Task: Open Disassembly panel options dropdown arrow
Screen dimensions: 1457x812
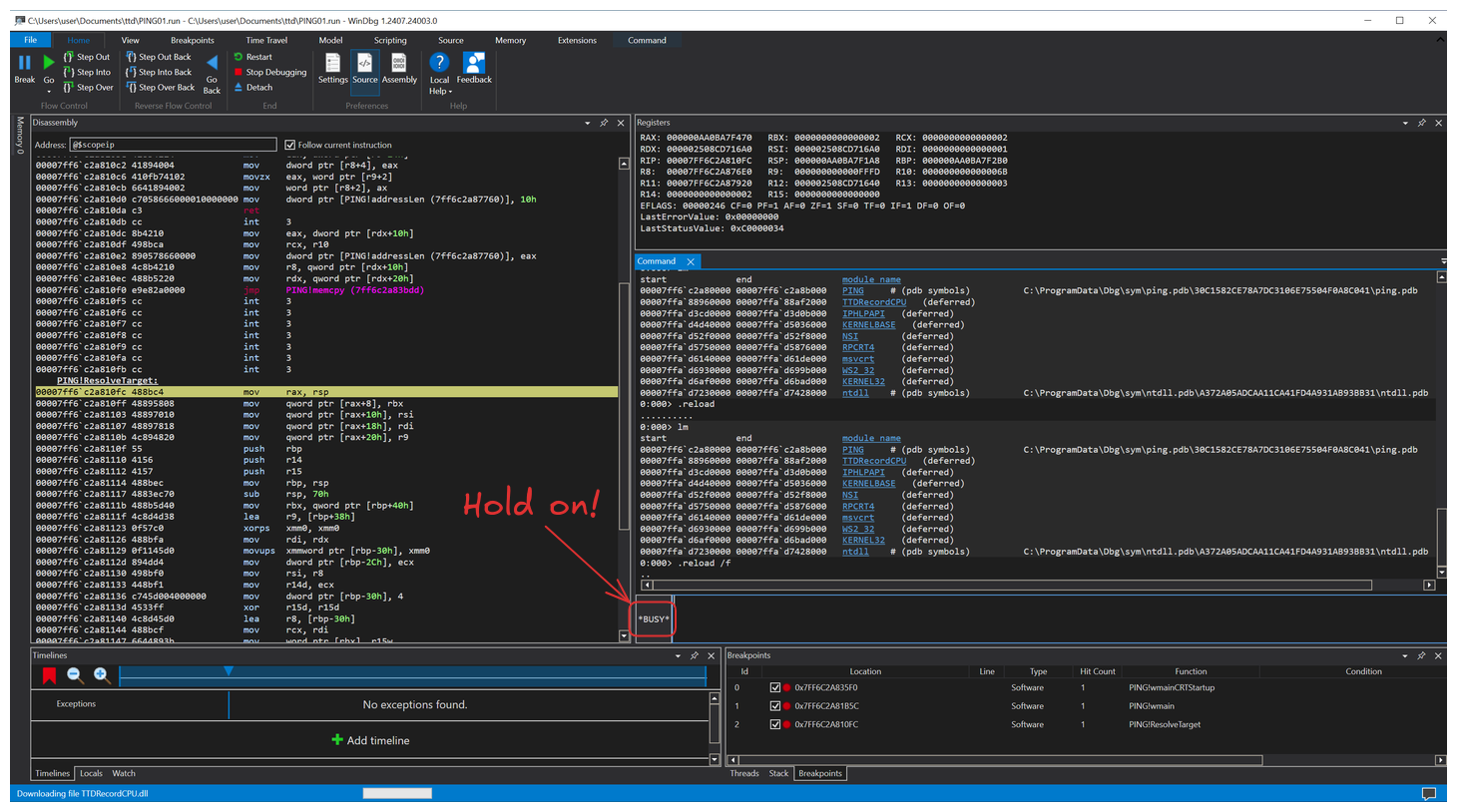Action: pos(587,123)
